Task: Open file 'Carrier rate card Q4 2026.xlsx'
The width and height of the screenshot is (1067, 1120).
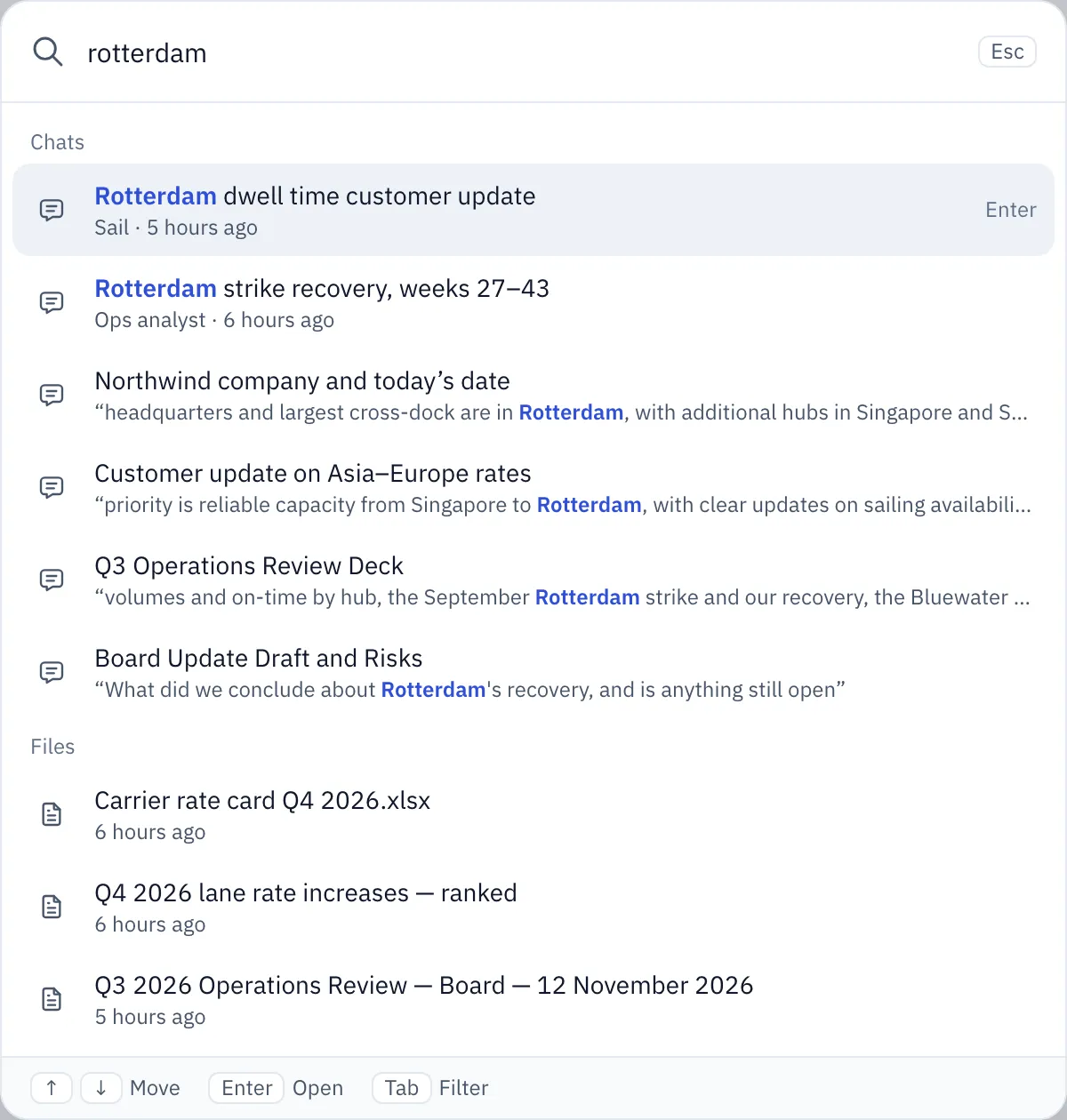Action: [533, 814]
